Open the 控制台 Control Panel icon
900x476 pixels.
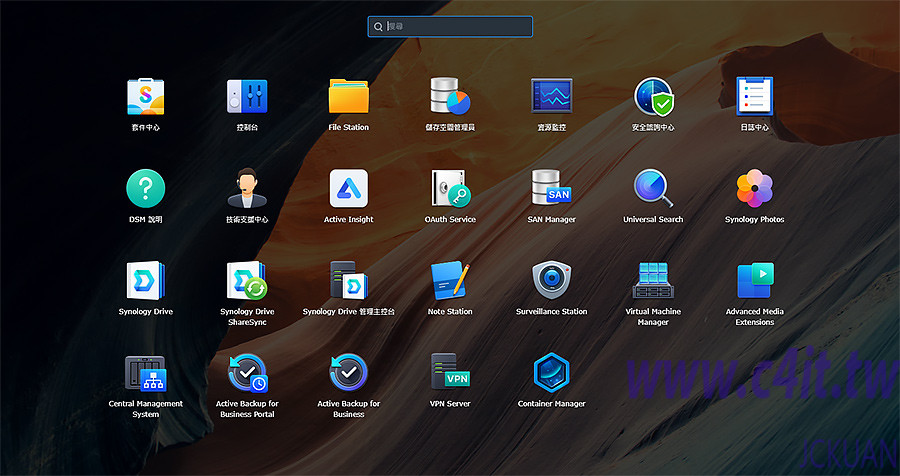tap(247, 96)
